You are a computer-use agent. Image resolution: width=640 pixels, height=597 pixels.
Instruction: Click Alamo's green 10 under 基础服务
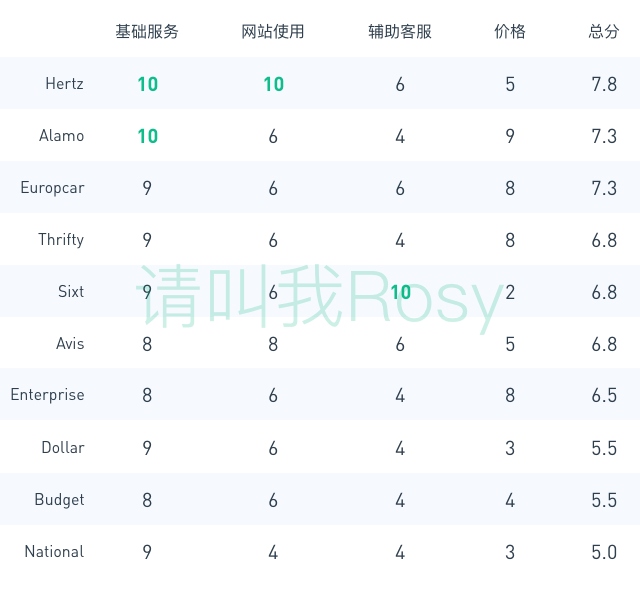147,136
